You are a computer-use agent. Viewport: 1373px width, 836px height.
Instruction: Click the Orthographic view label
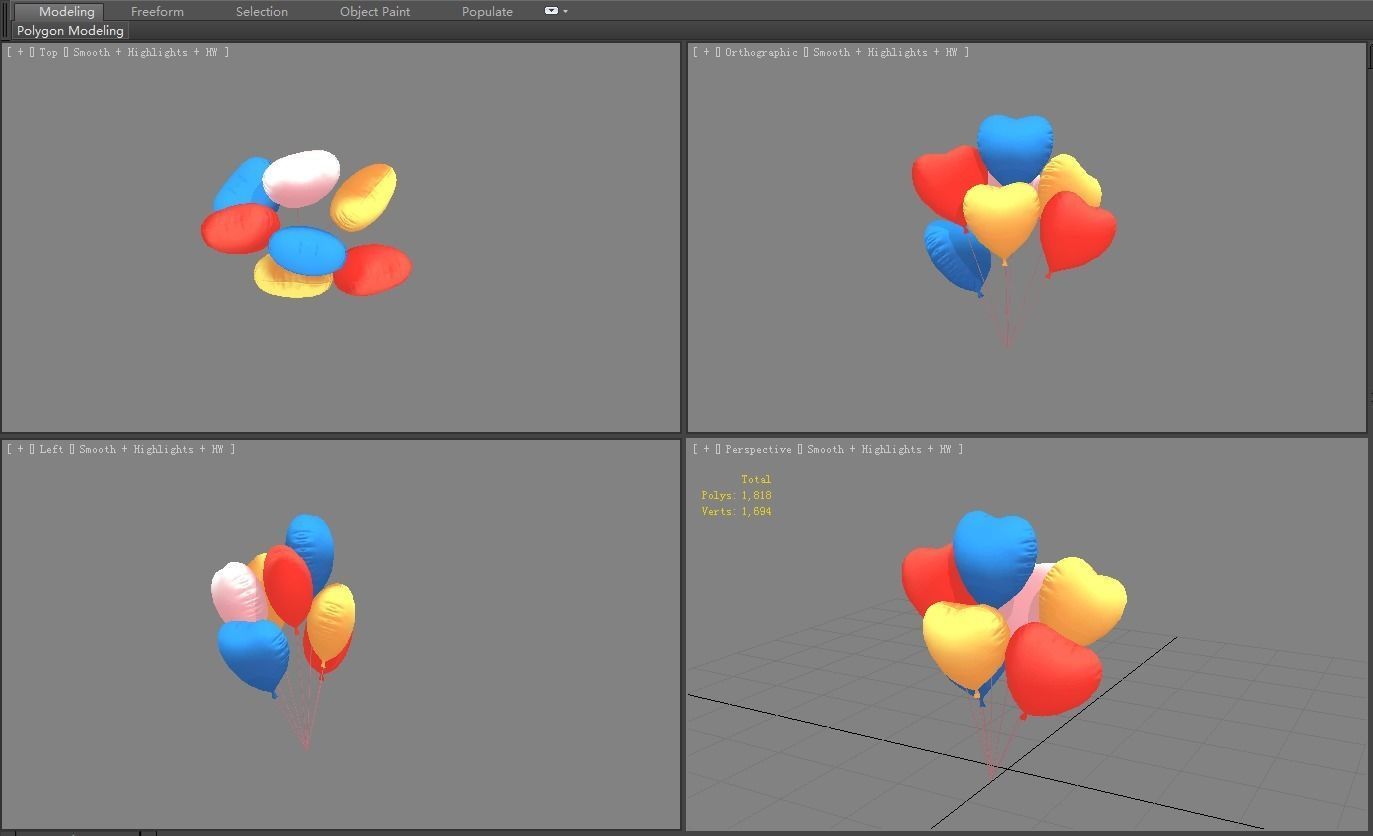click(x=761, y=52)
